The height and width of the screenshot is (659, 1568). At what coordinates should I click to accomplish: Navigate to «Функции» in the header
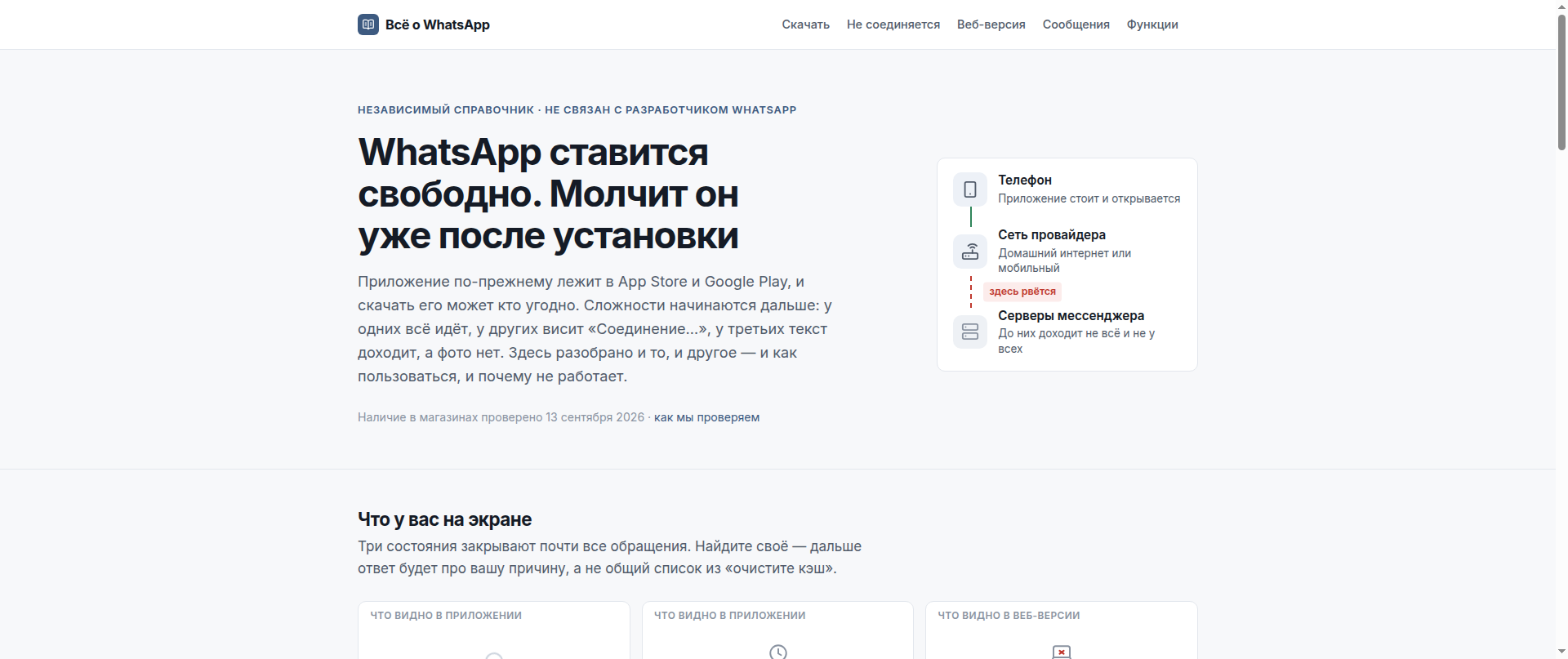(x=1152, y=24)
